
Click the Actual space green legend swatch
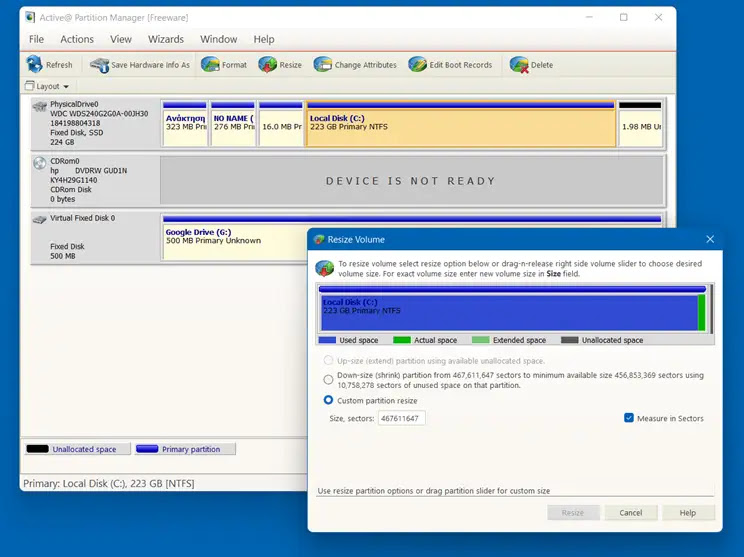point(401,340)
